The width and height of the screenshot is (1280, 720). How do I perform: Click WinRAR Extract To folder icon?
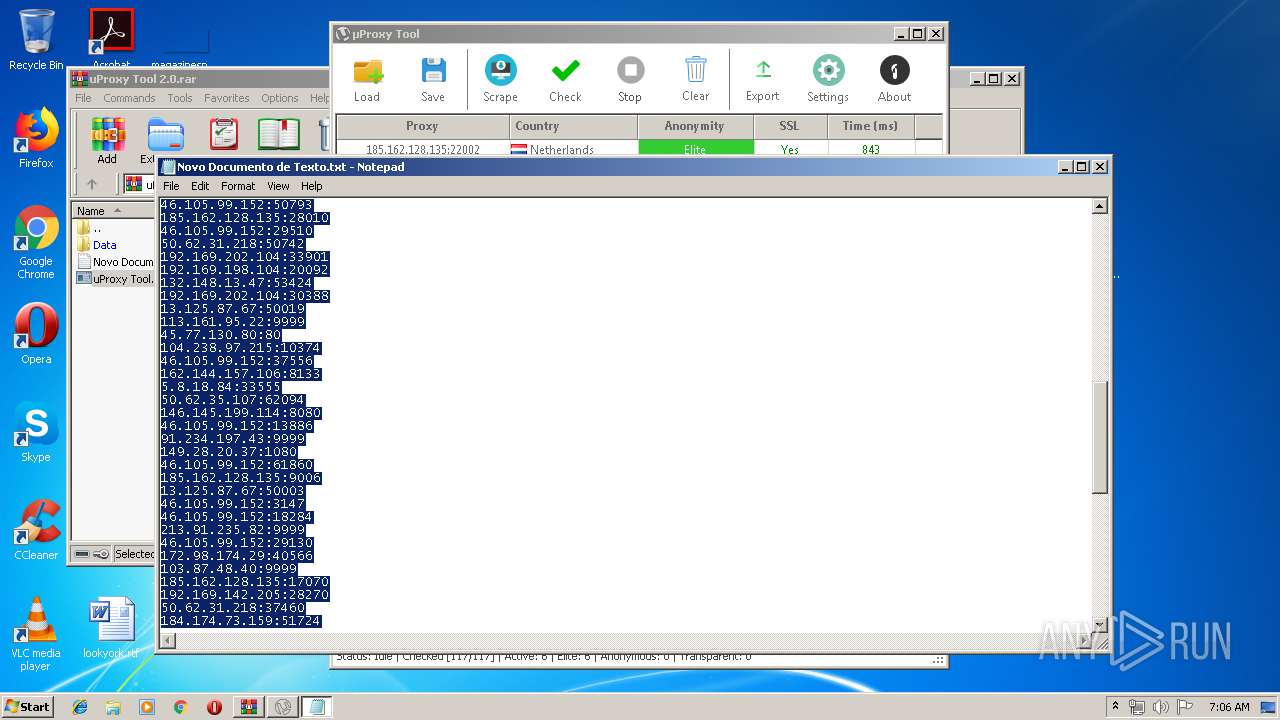tap(165, 134)
